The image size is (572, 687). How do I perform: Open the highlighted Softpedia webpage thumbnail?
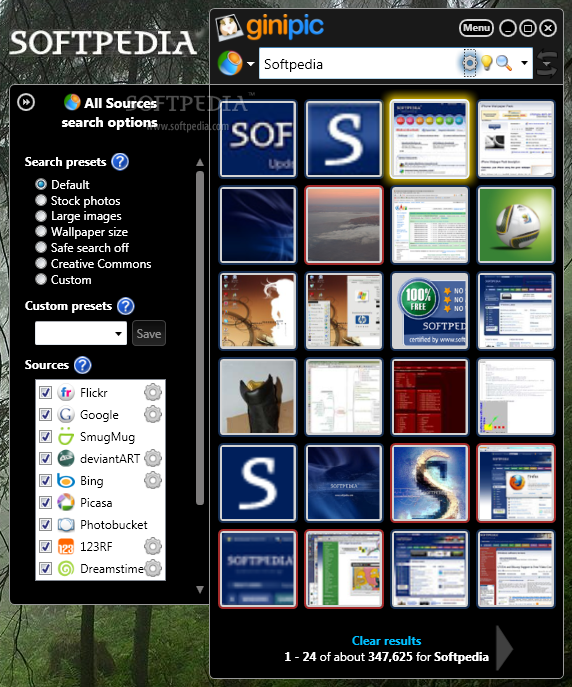[429, 139]
